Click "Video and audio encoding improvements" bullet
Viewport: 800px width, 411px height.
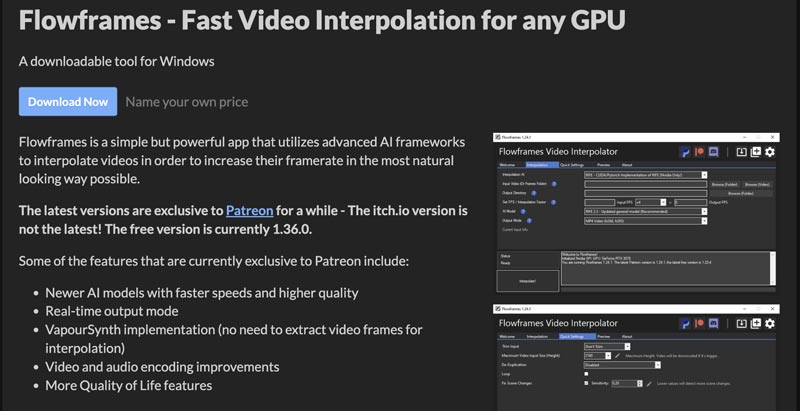click(162, 367)
